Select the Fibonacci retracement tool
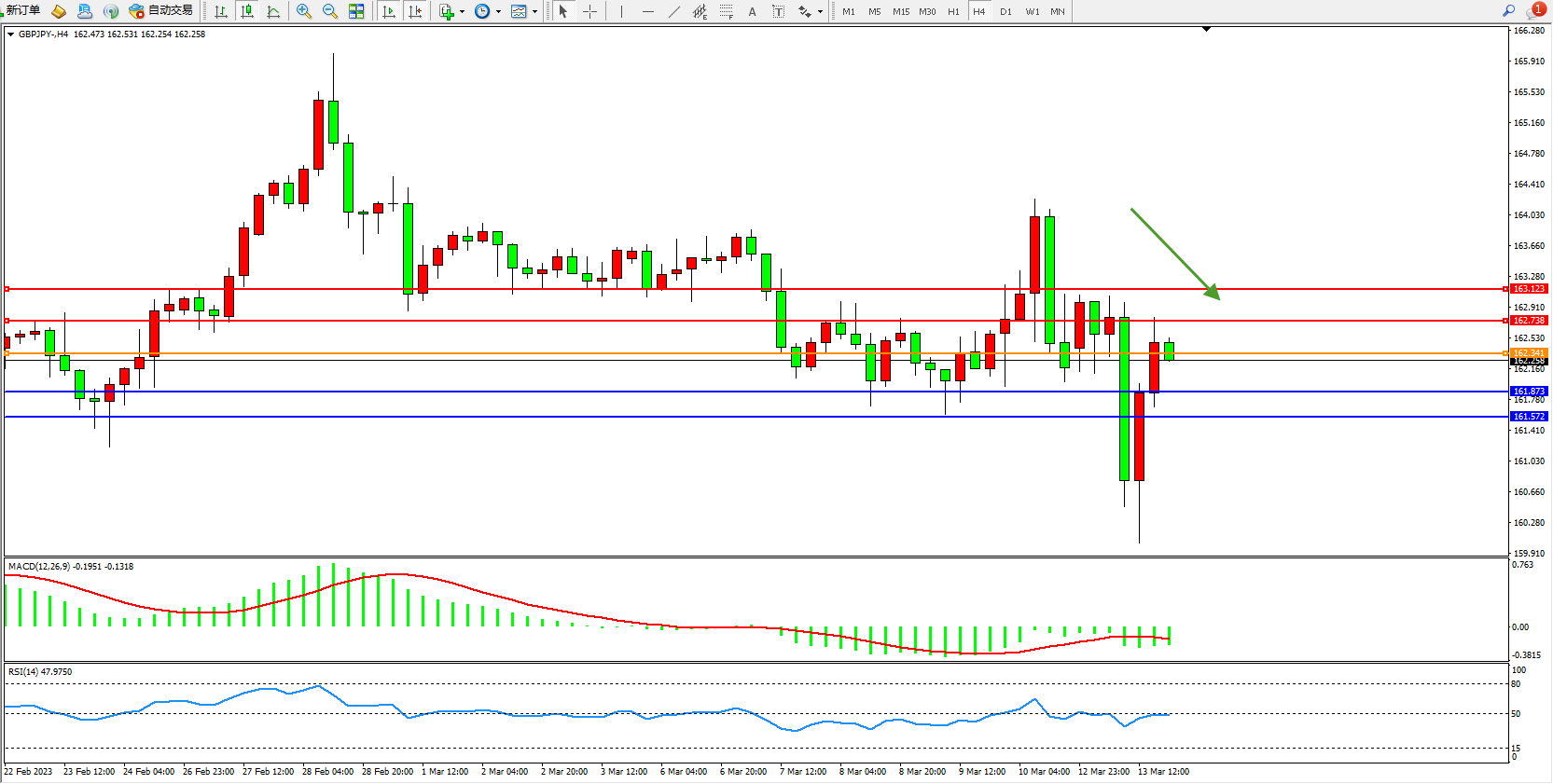Image resolution: width=1553 pixels, height=784 pixels. 726,11
